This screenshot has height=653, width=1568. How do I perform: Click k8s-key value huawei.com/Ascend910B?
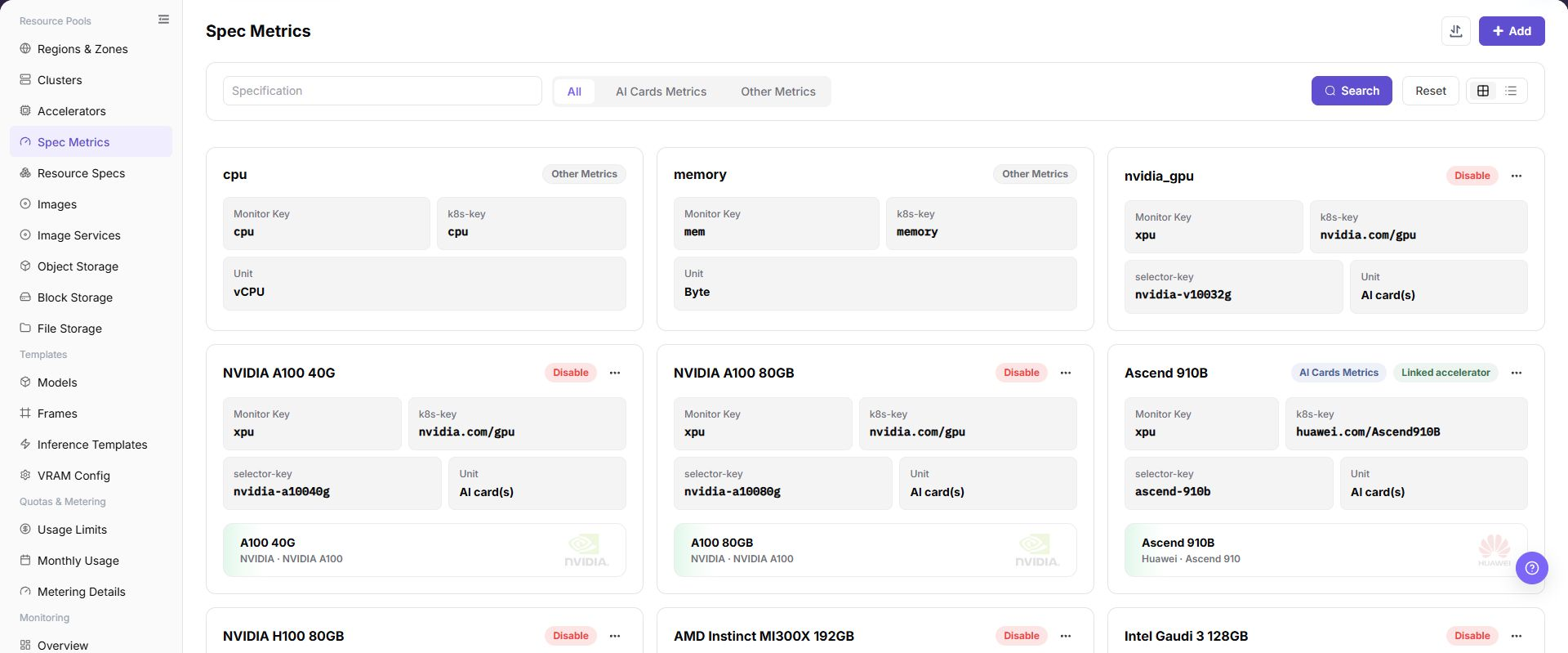point(1368,432)
